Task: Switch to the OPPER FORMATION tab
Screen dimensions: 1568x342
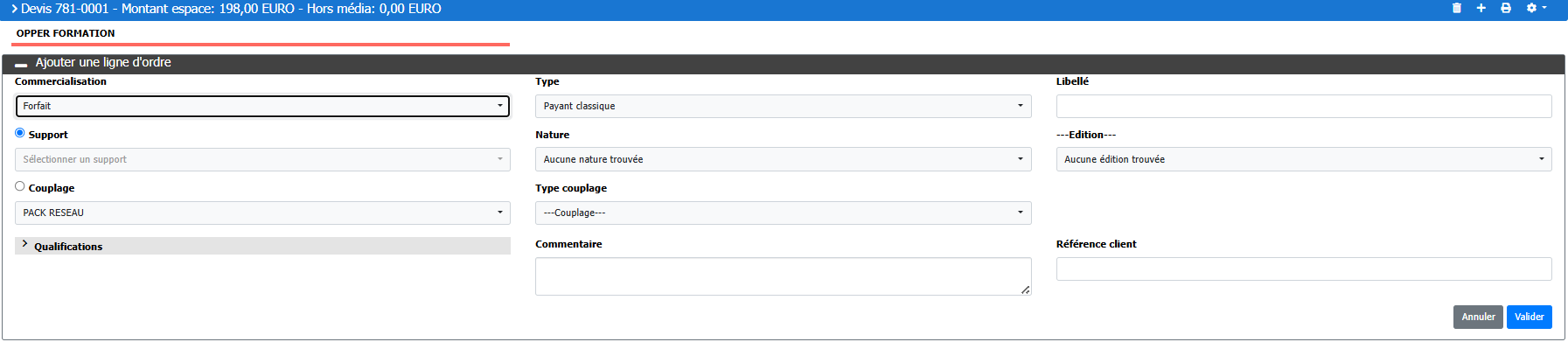Action: (66, 33)
